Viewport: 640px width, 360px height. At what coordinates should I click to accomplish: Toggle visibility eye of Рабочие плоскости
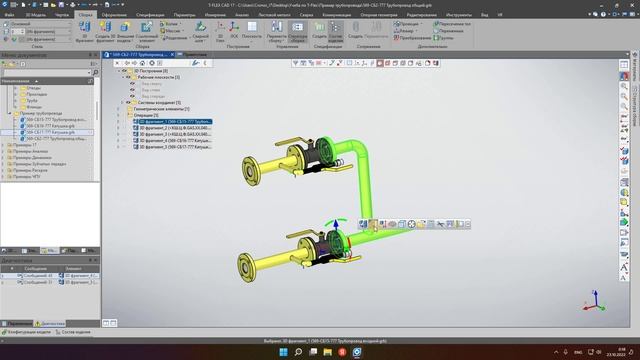click(128, 77)
